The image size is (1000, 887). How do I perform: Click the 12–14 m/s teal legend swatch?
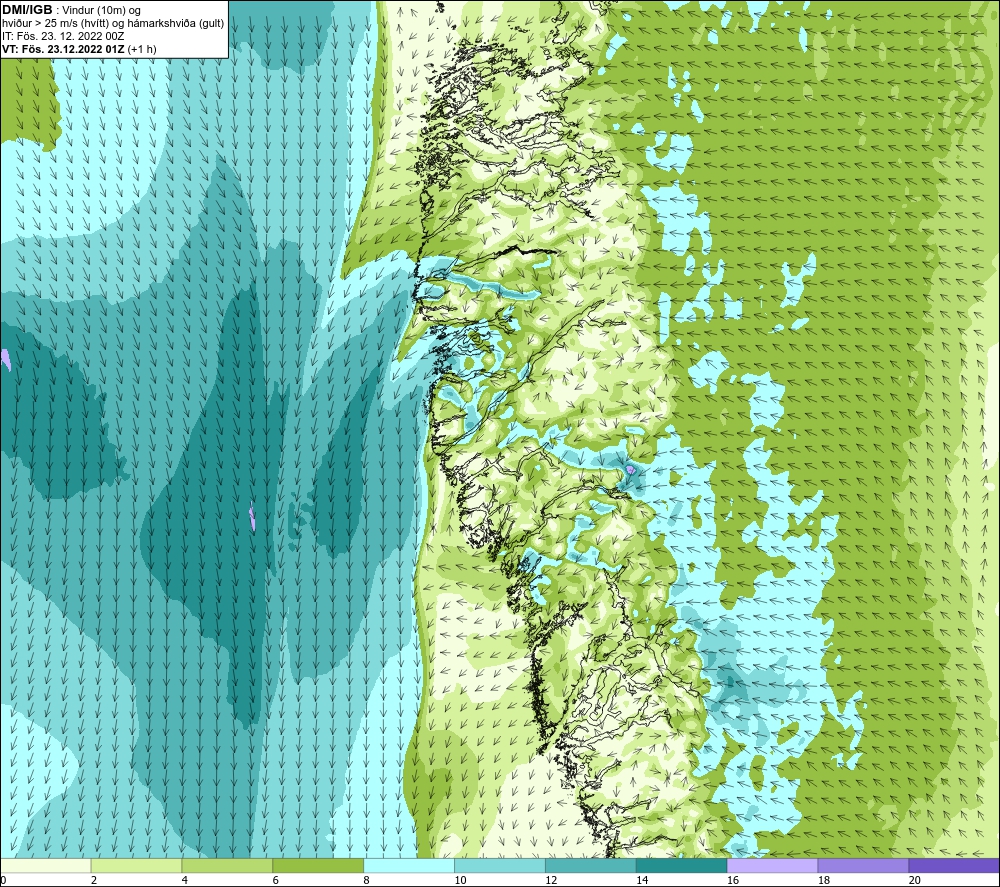coord(591,866)
